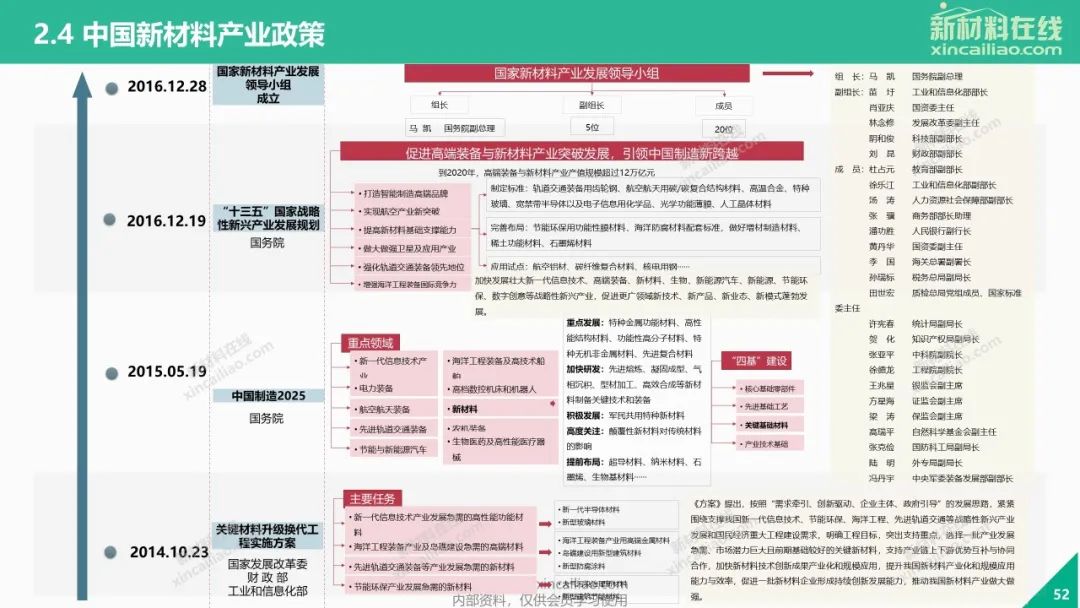Click the red 重点领域 label
The width and height of the screenshot is (1080, 608).
371,342
